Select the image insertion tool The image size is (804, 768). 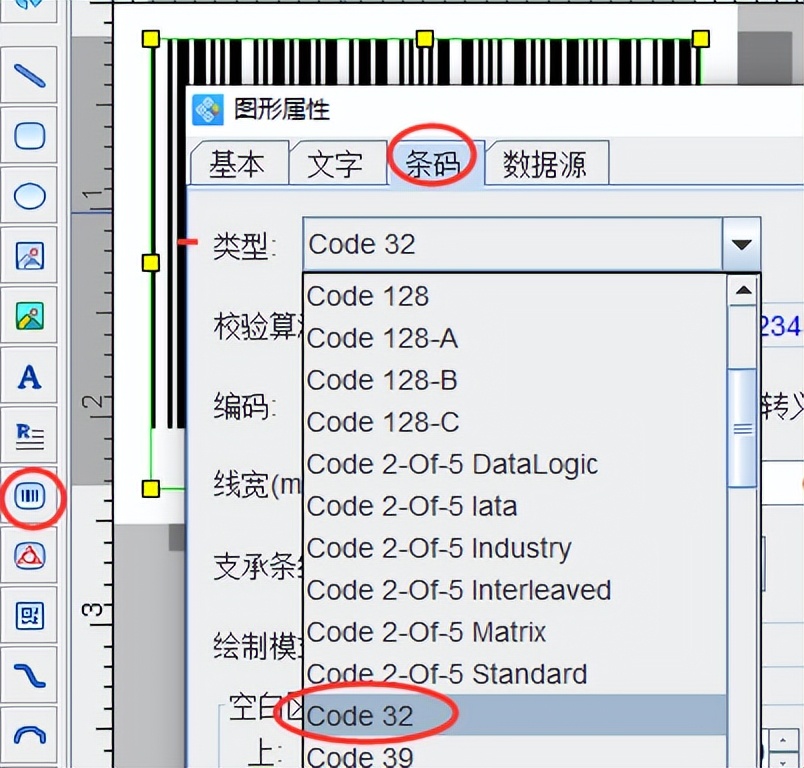29,256
